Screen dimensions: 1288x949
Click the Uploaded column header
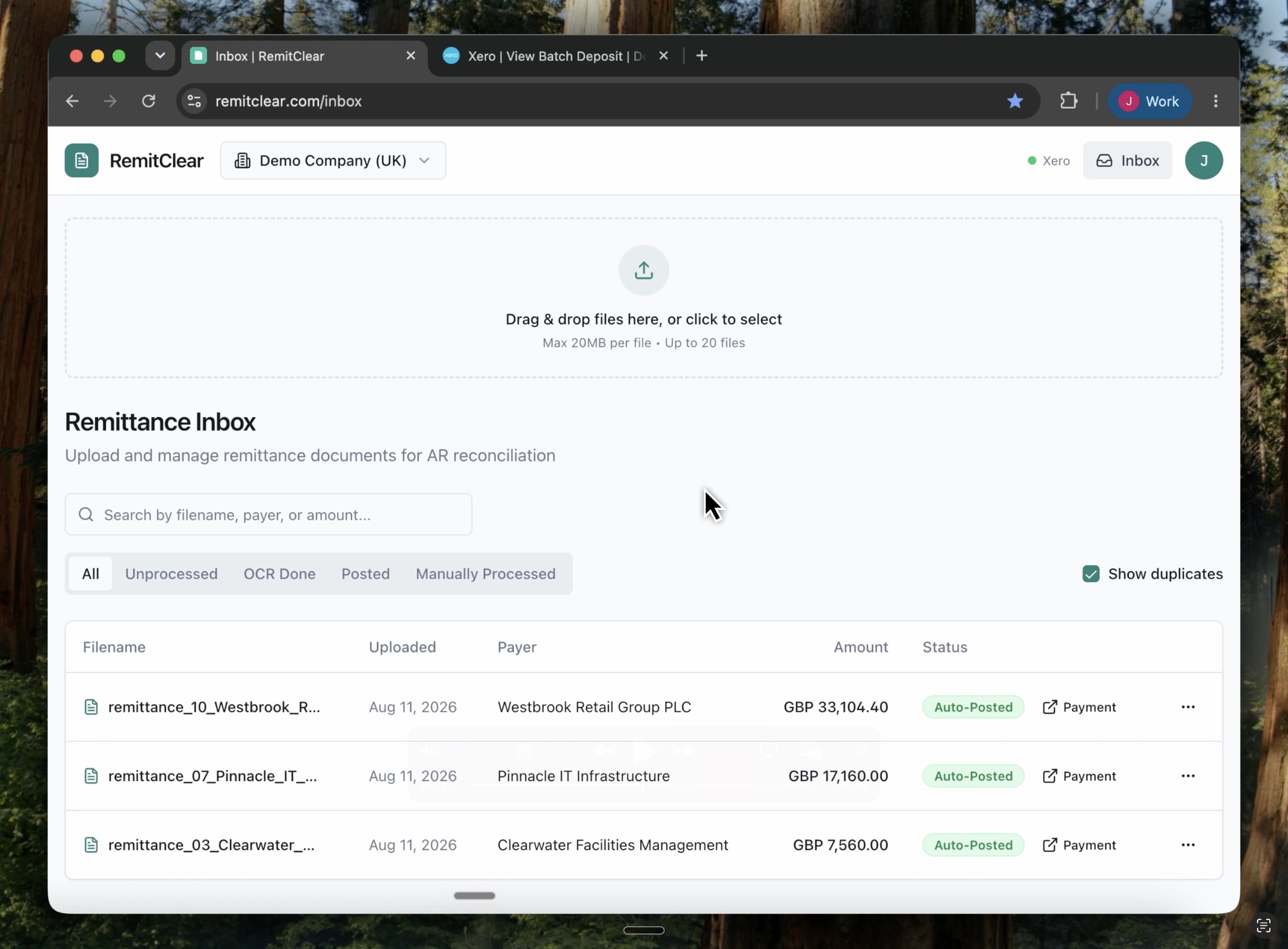pos(402,648)
